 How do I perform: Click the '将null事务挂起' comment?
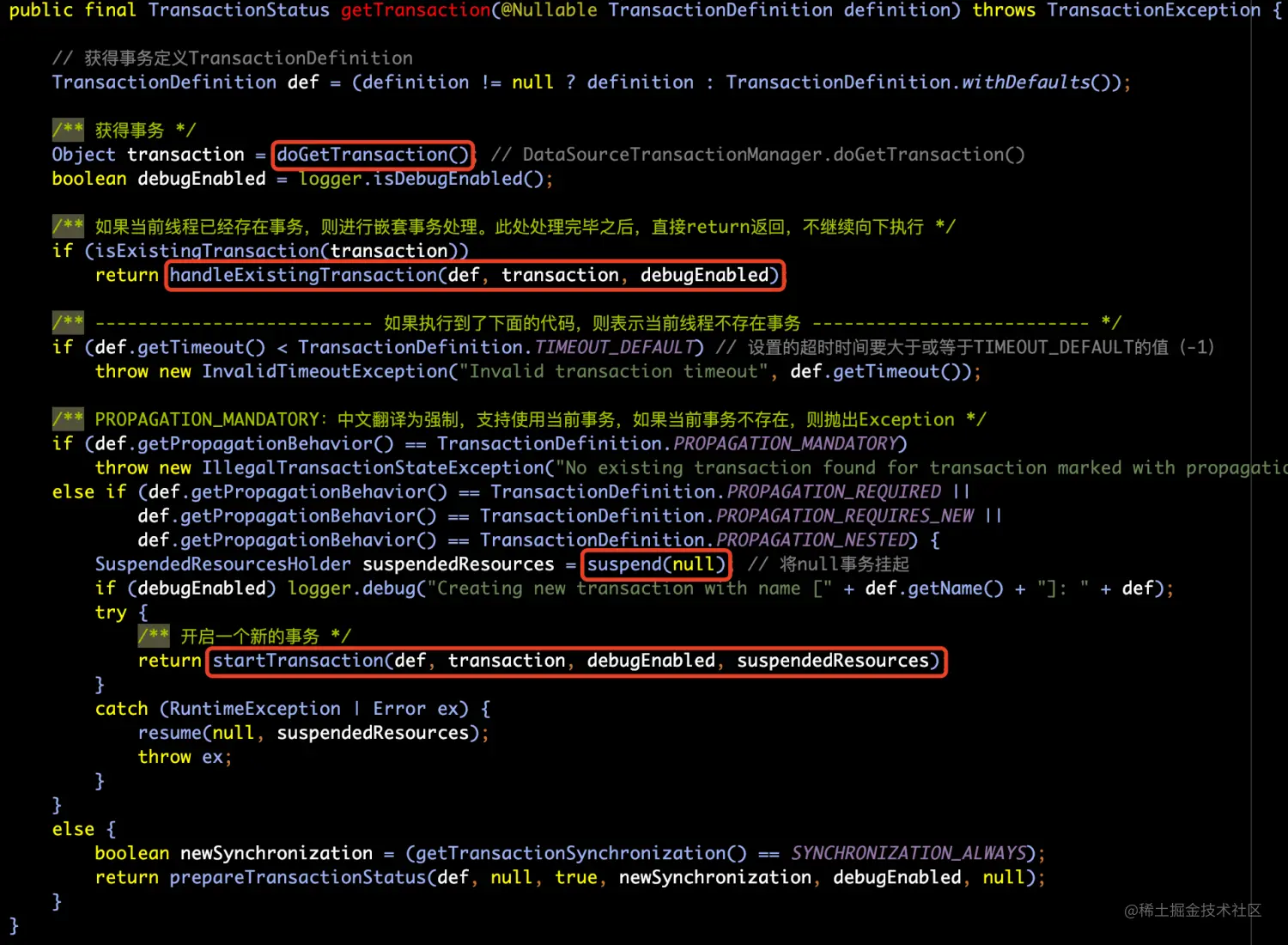829,564
